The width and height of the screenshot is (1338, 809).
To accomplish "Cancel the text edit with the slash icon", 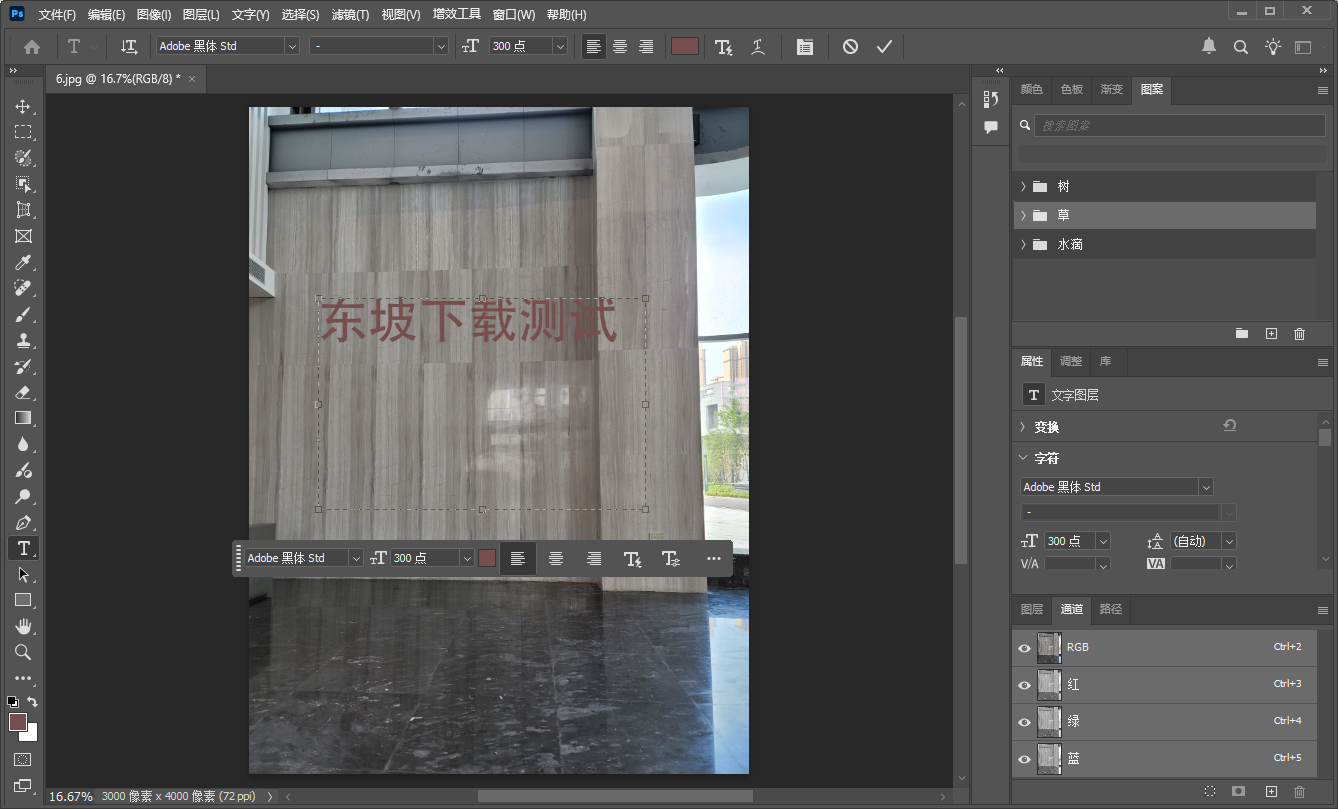I will 849,46.
